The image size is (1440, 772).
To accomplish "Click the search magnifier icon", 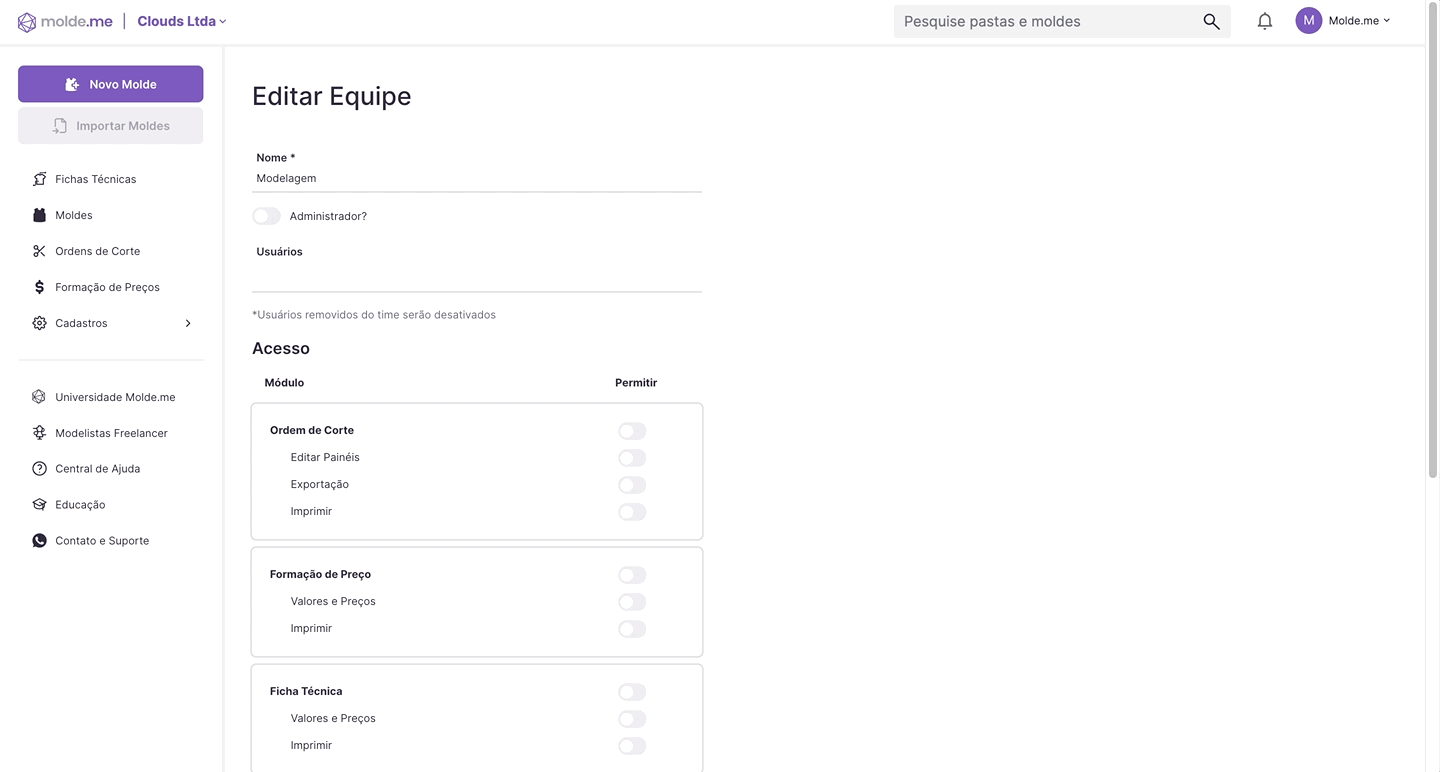I will pyautogui.click(x=1211, y=21).
